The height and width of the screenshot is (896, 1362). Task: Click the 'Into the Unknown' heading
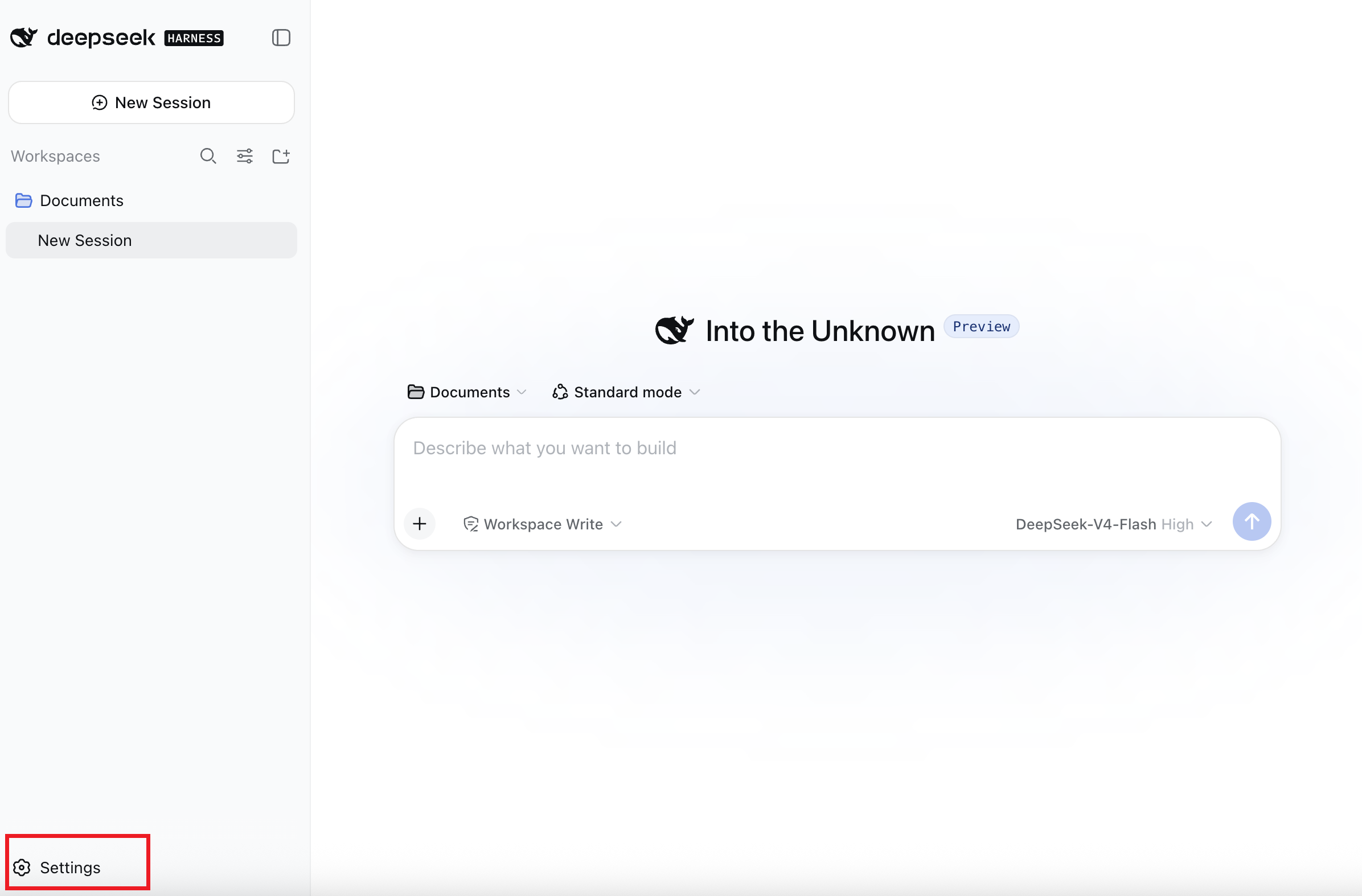[x=820, y=331]
